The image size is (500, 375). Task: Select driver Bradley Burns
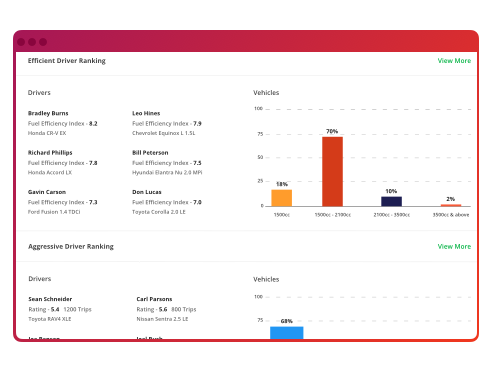coord(48,113)
